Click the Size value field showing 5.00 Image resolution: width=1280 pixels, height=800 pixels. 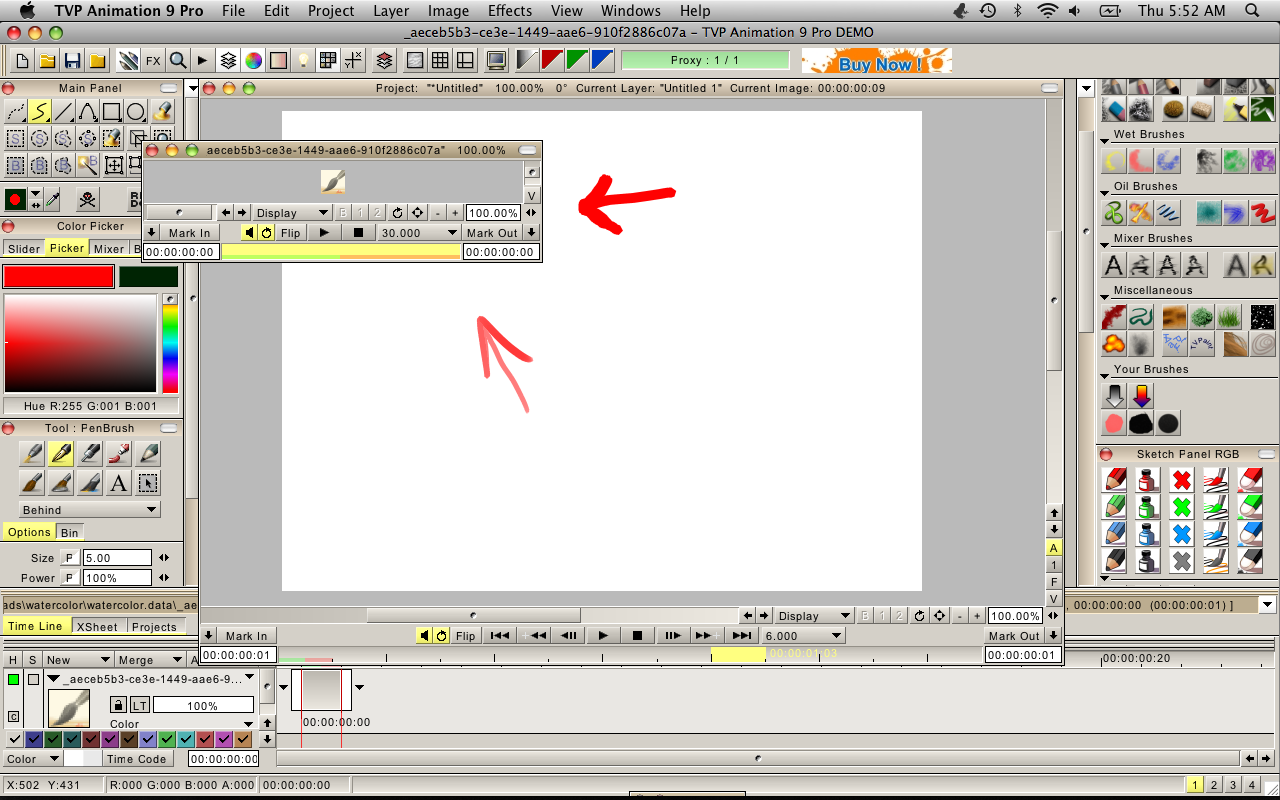[x=116, y=558]
